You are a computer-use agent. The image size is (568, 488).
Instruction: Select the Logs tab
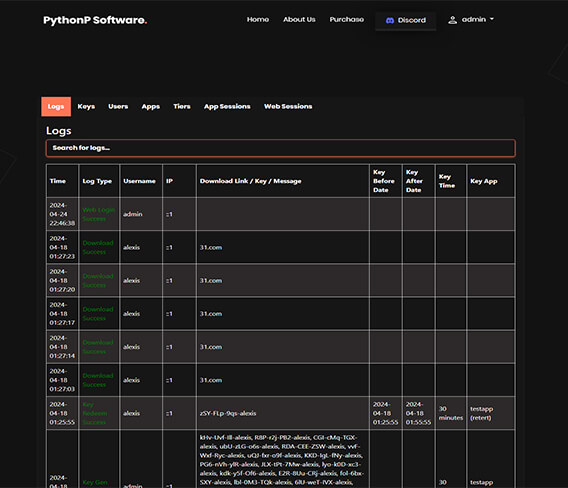[56, 107]
